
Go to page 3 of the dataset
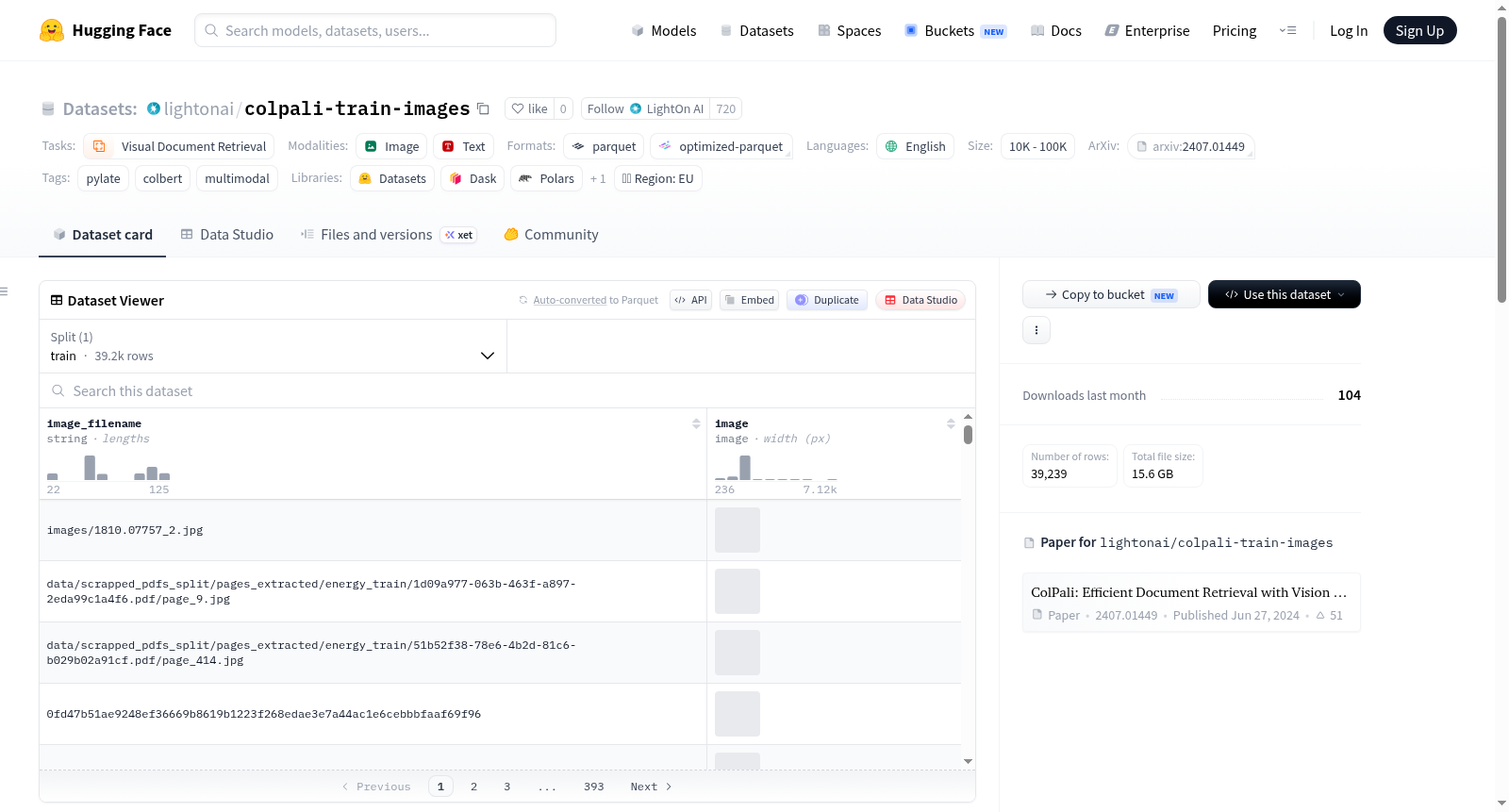pos(506,787)
